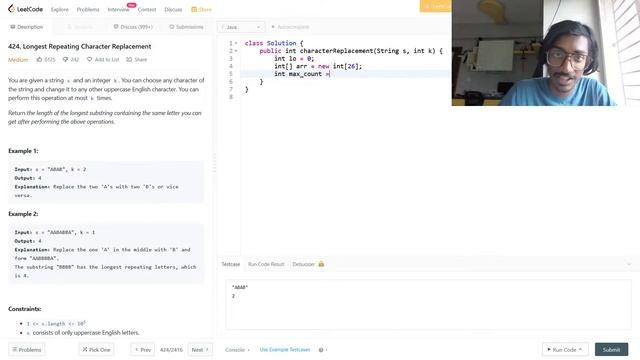640x360 pixels.
Task: Click the Share button
Action: (137, 60)
